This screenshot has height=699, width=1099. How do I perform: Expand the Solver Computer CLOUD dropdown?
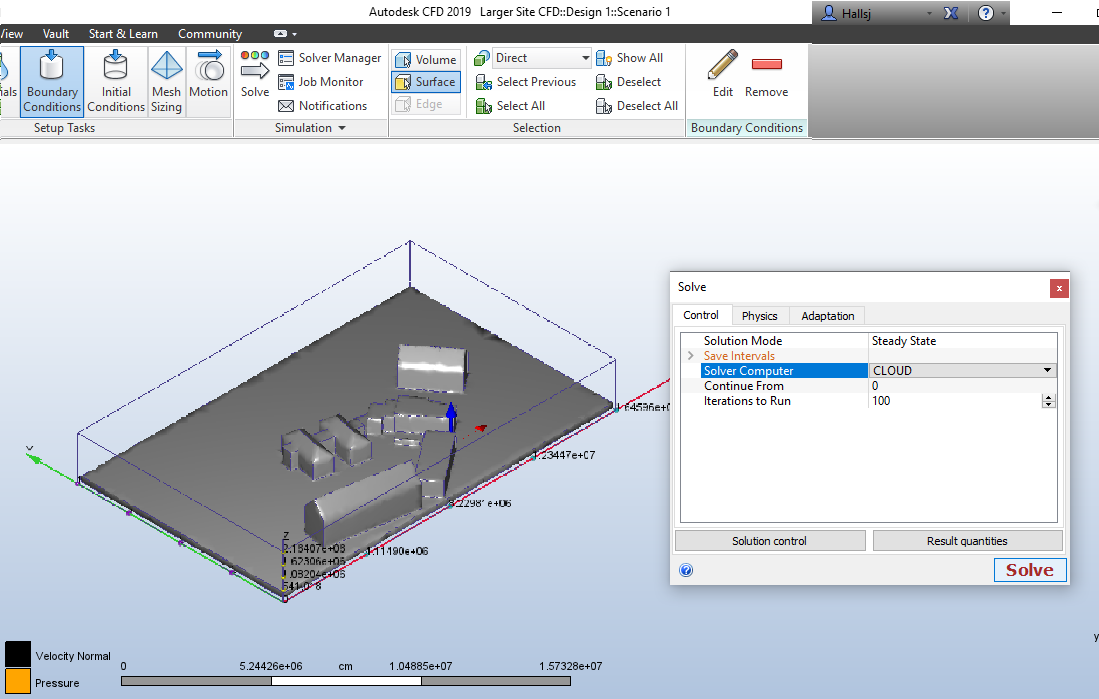[1048, 371]
